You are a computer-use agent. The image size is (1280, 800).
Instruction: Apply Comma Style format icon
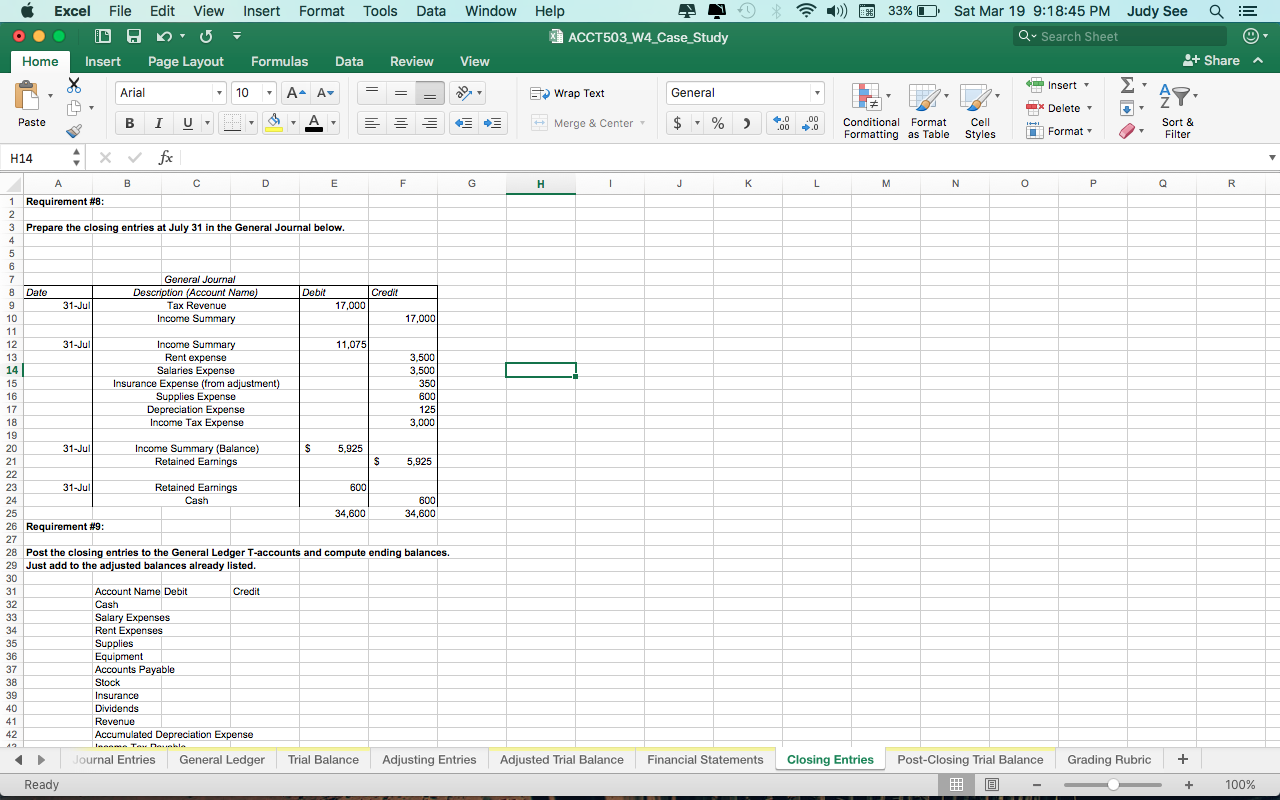coord(746,123)
